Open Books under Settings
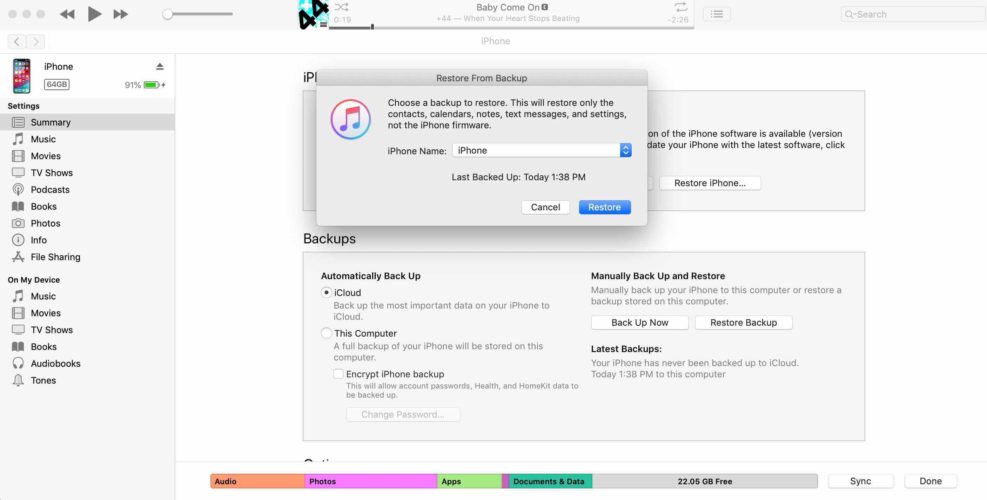 coord(87,207)
